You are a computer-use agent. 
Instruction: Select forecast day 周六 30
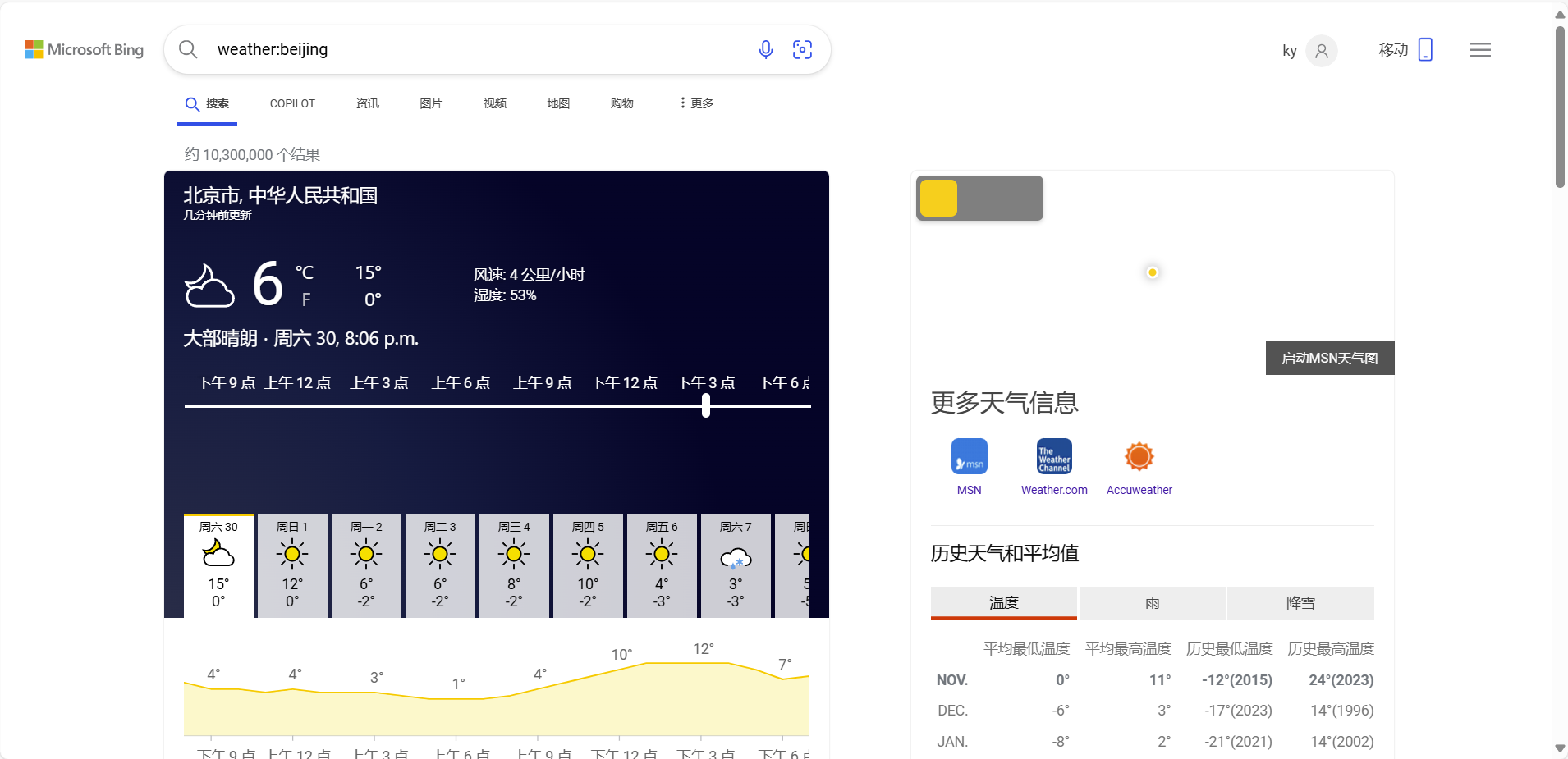(x=218, y=565)
